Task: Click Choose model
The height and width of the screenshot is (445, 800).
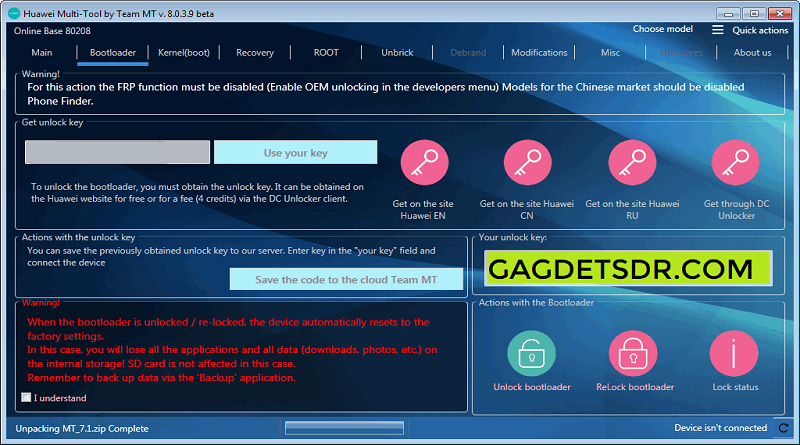Action: [x=663, y=29]
